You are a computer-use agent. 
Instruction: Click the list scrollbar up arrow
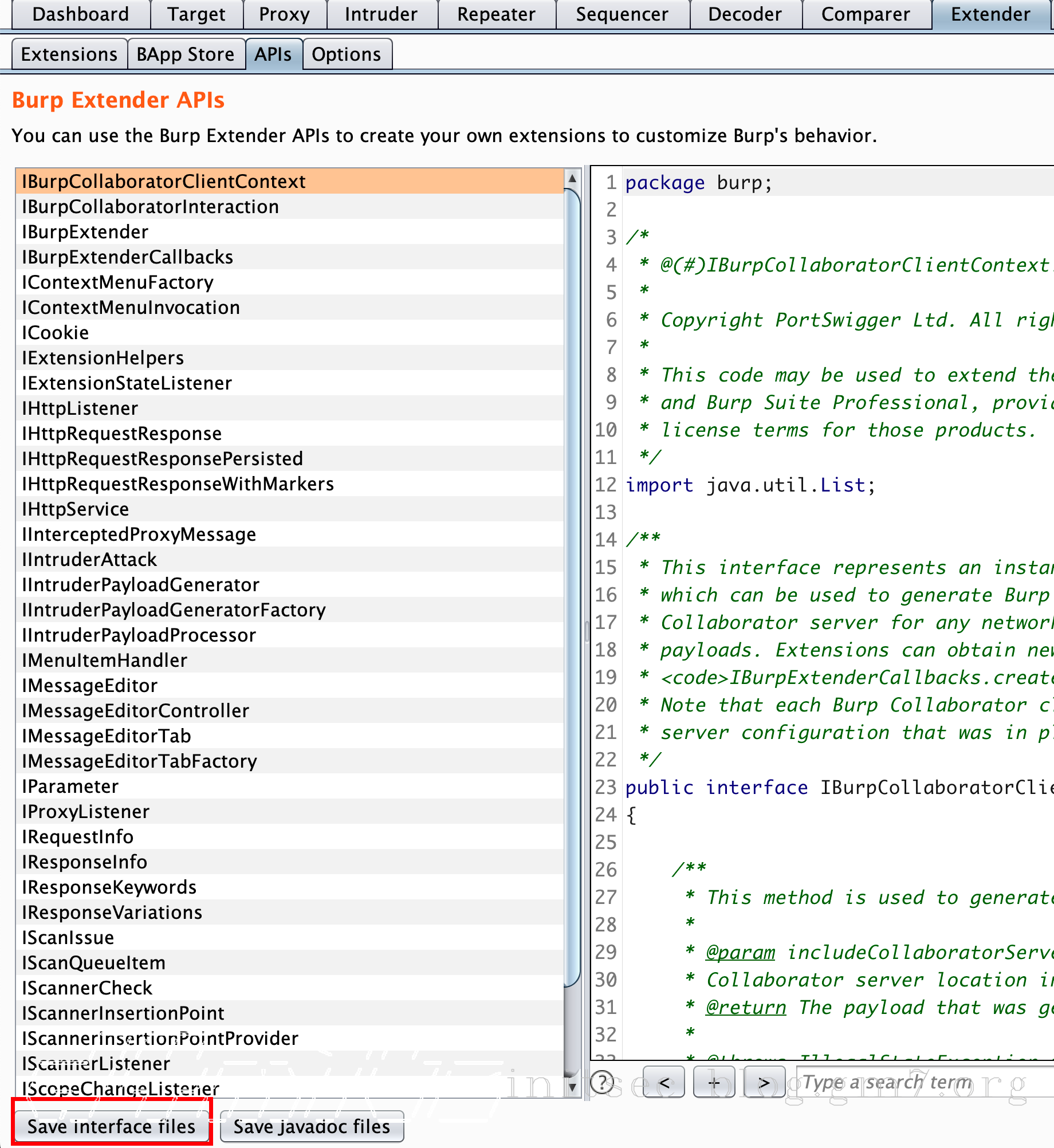(572, 178)
